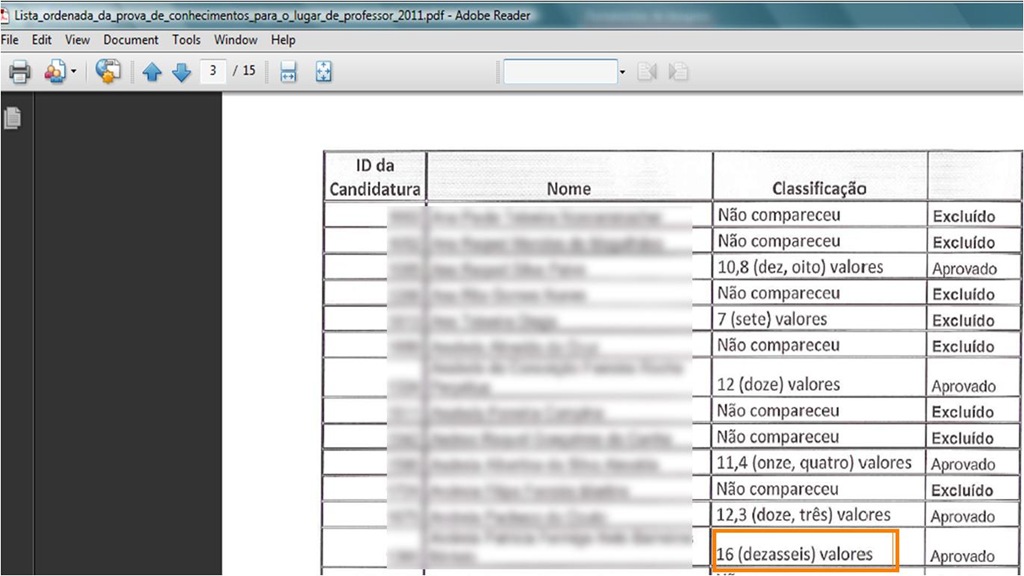
Task: Expand the collaborate icon dropdown arrow
Action: click(74, 72)
